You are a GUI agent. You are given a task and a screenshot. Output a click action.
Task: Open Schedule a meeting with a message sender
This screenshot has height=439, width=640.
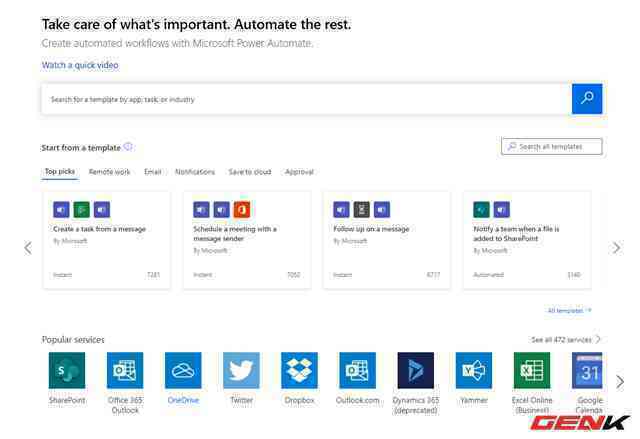pos(247,240)
